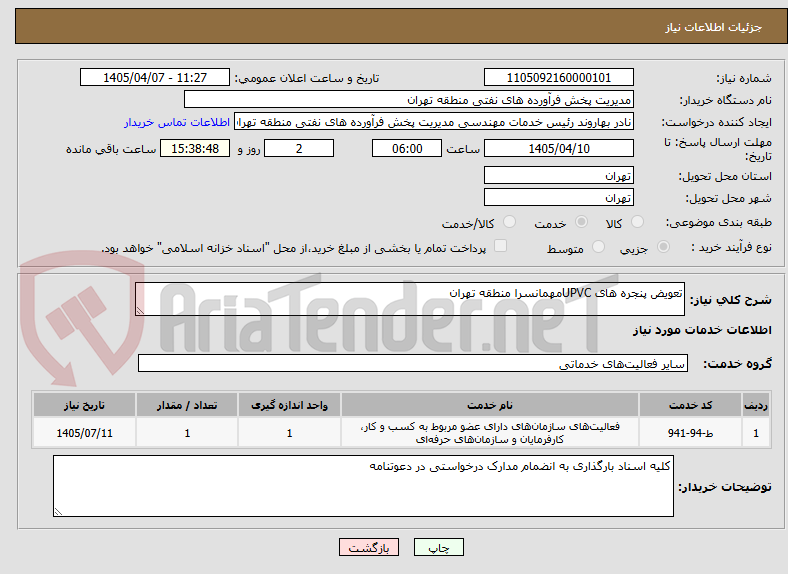Image resolution: width=788 pixels, height=574 pixels.
Task: Click the شماره نیاز label
Action: (744, 78)
